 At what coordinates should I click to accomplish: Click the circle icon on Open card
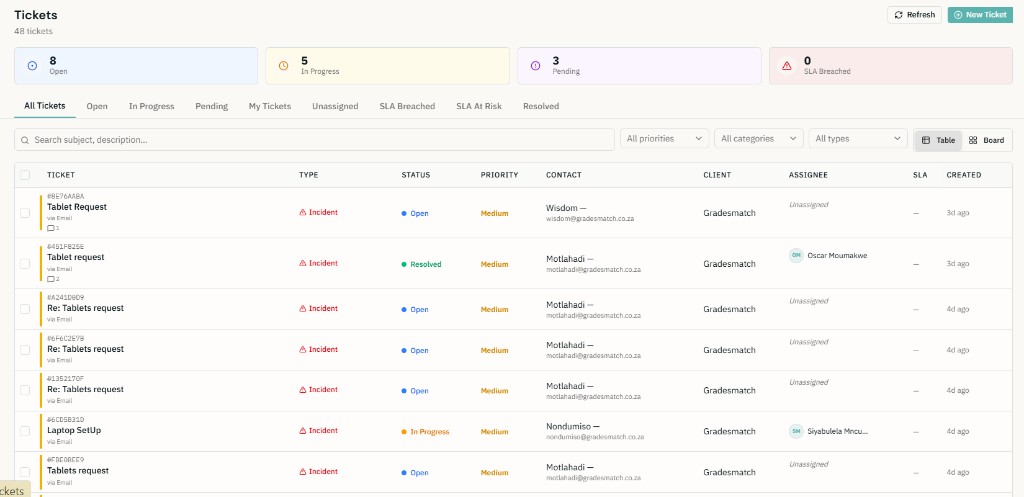(32, 65)
